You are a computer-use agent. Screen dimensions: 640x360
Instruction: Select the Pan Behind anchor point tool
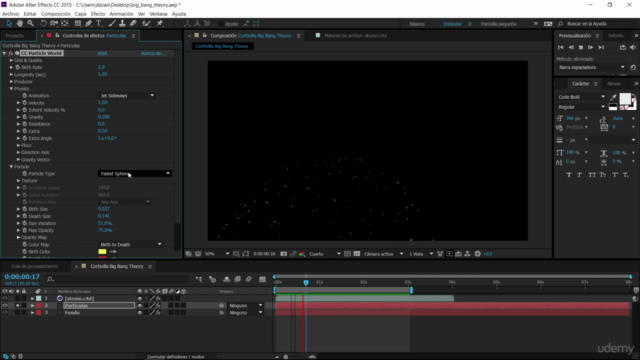click(x=64, y=24)
